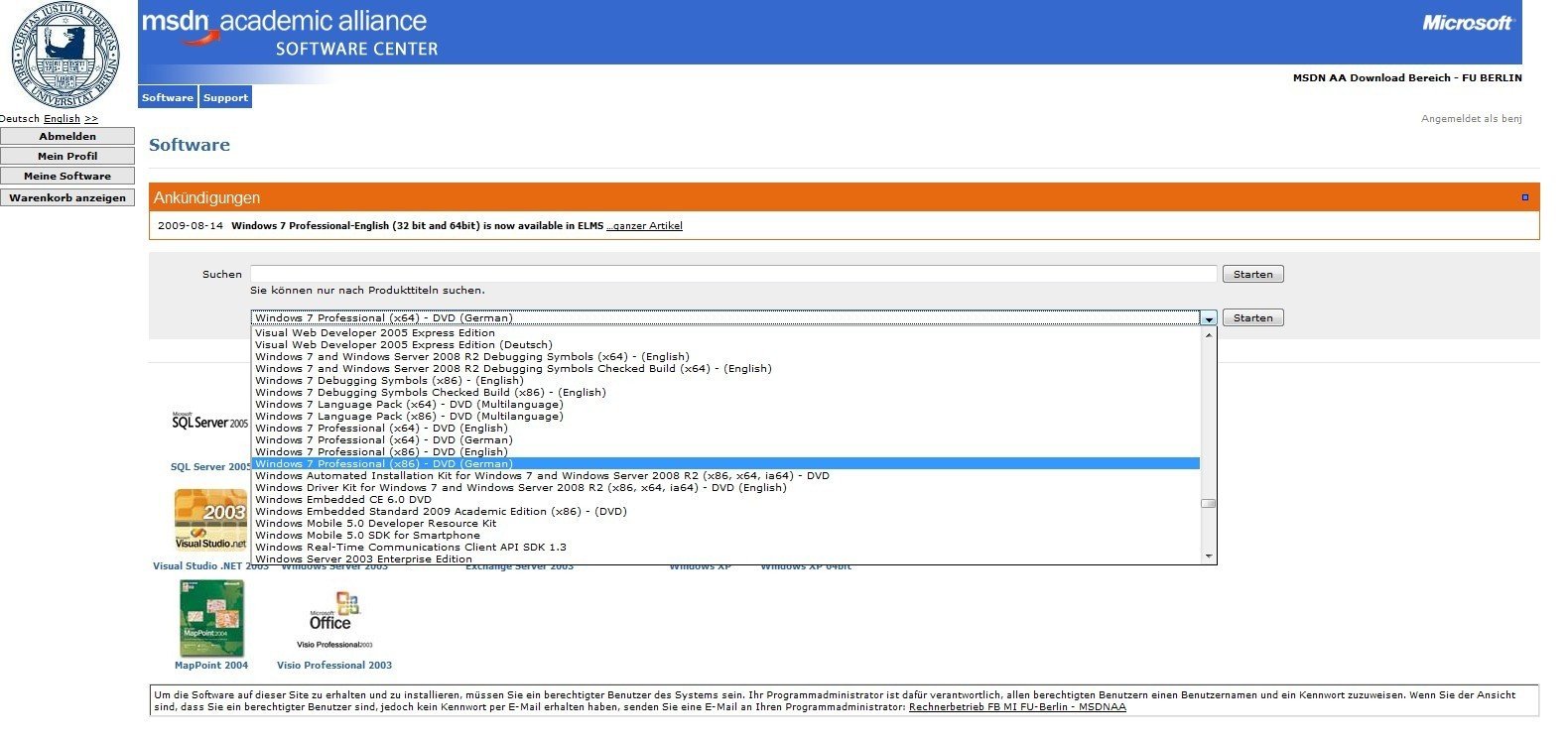1568x742 pixels.
Task: Open the Support tab
Action: [x=225, y=97]
